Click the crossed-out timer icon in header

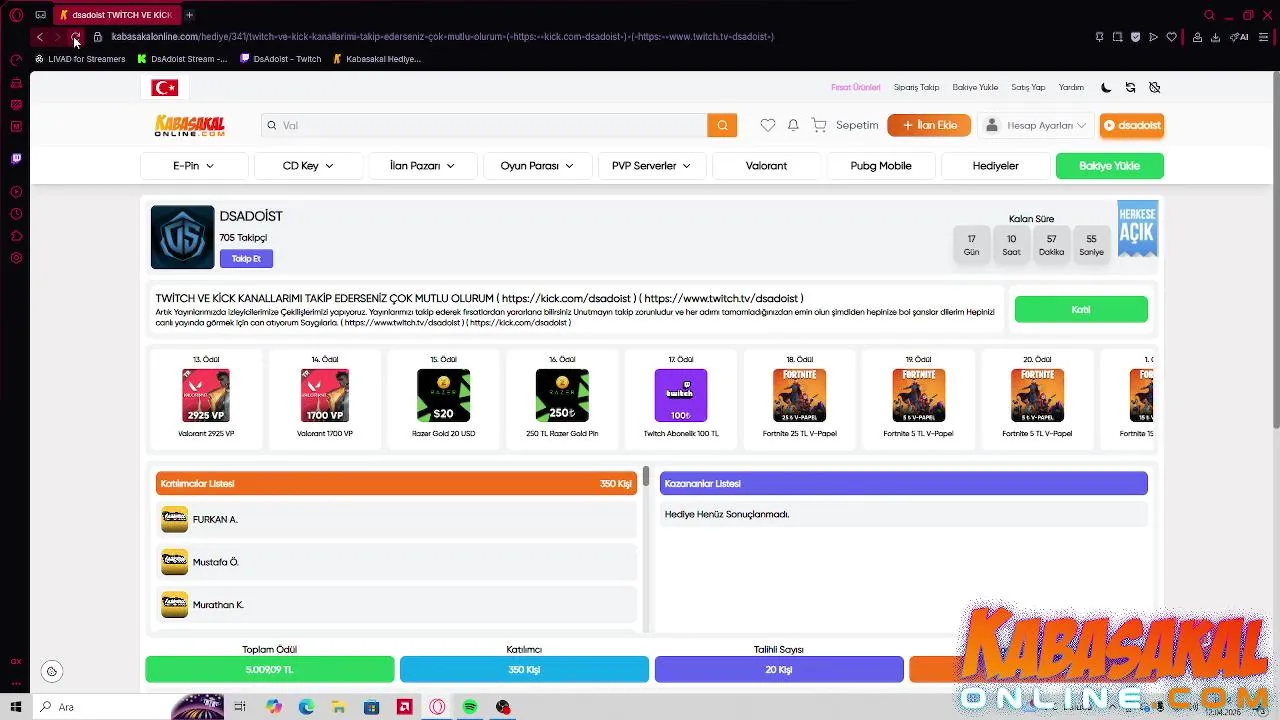pyautogui.click(x=1154, y=87)
